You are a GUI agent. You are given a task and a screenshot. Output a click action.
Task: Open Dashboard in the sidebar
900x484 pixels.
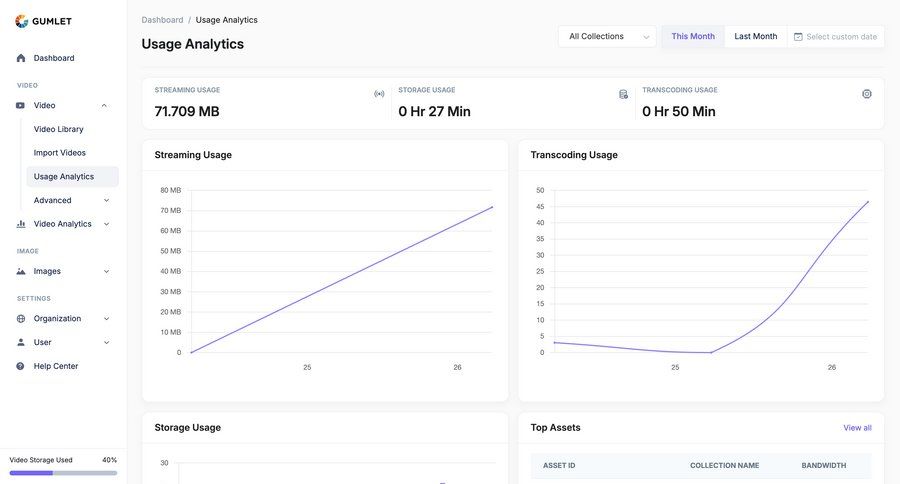coord(54,58)
